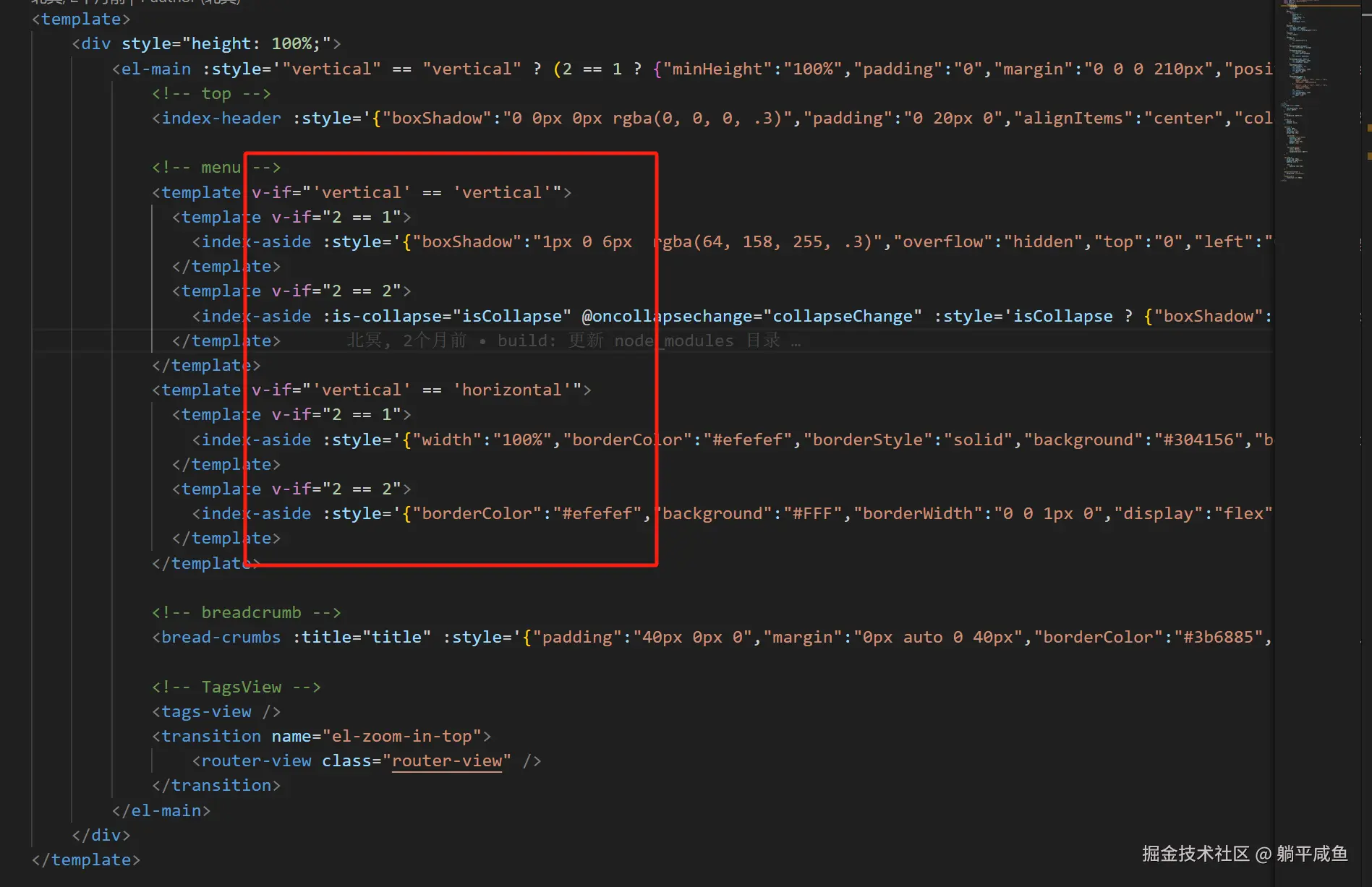1372x887 pixels.
Task: Click the "el-zoom-in-top" transition name value
Action: click(401, 736)
